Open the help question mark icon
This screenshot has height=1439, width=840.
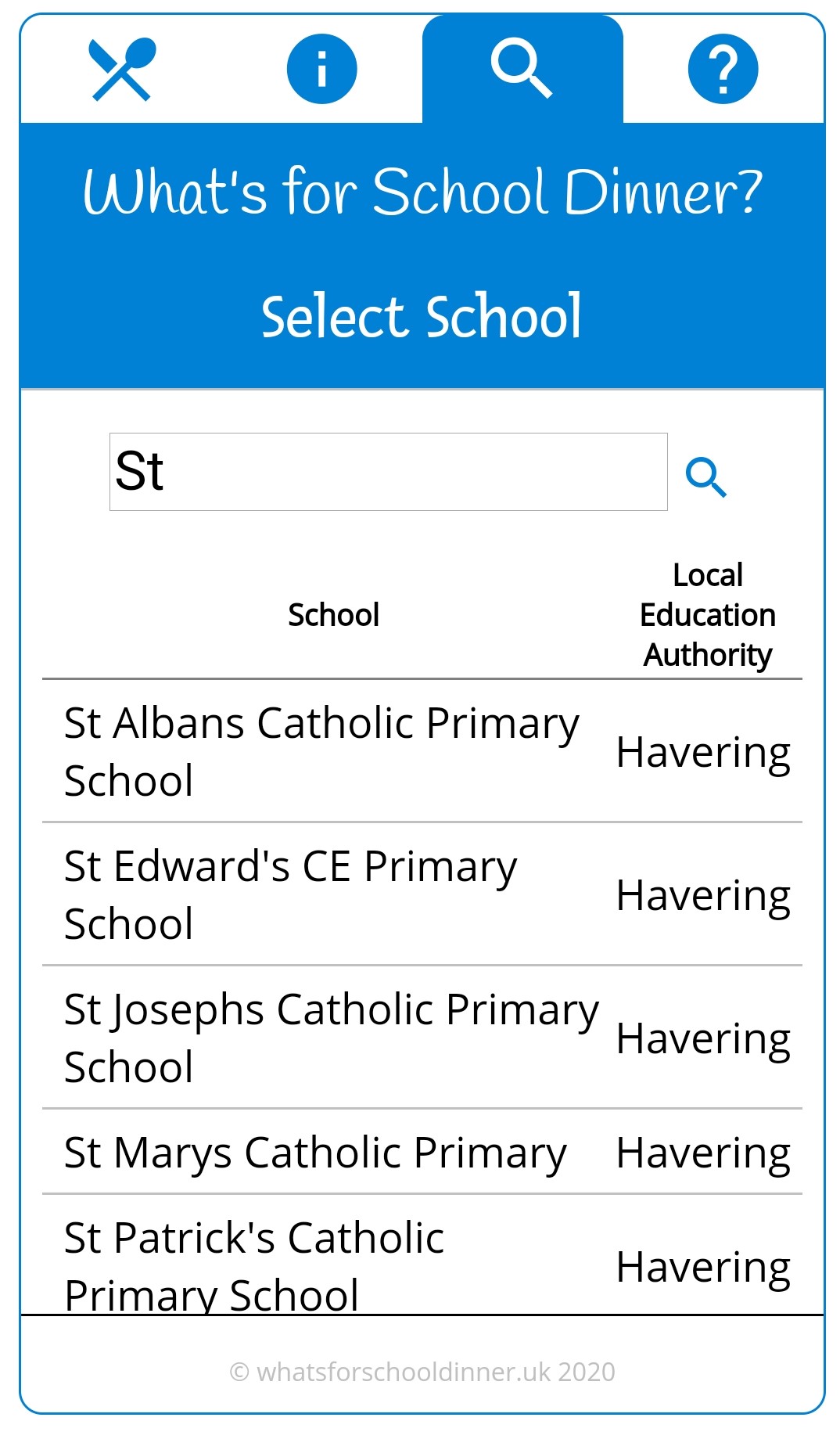[723, 70]
